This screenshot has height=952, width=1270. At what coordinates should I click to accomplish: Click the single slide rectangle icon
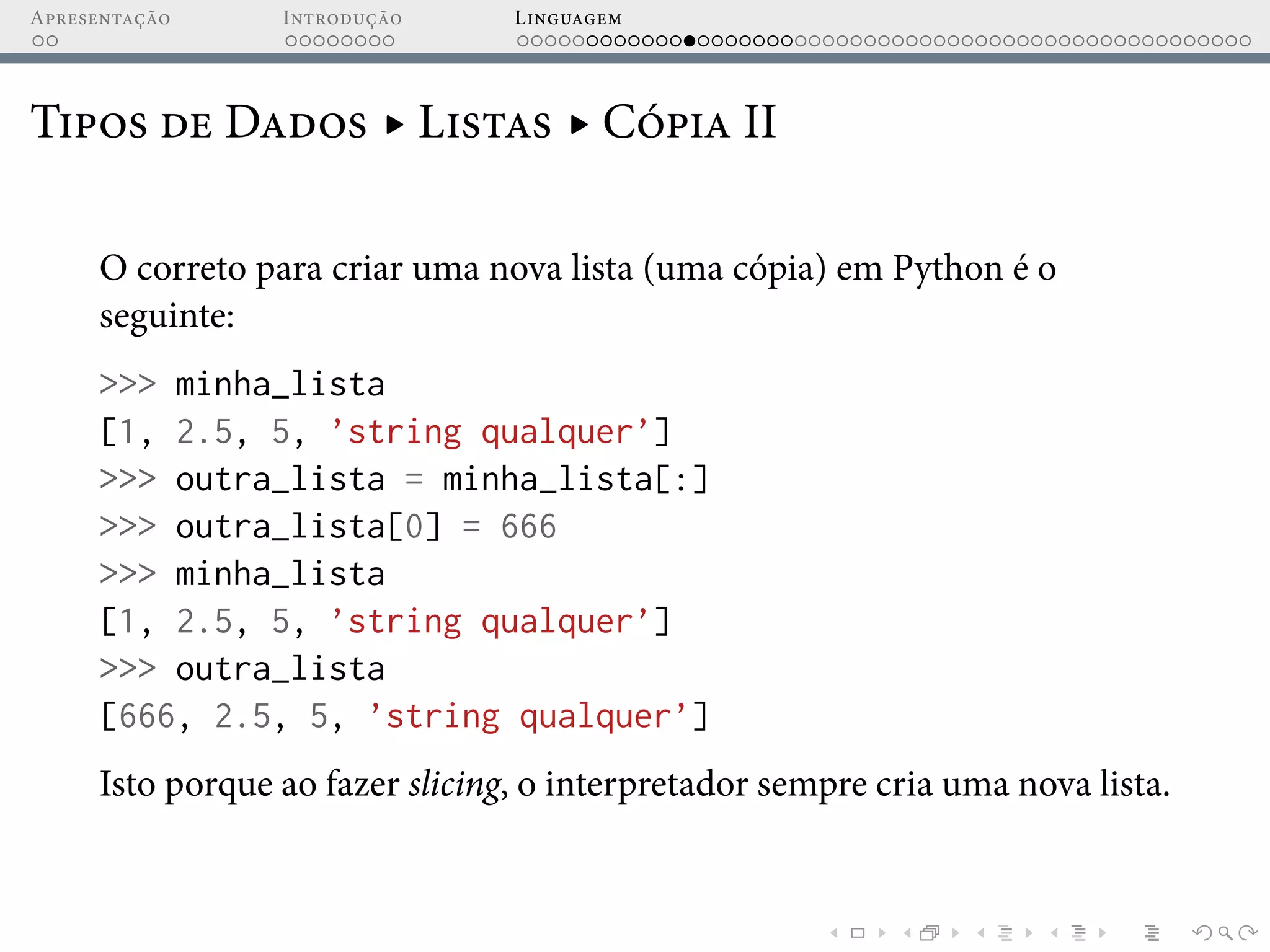[858, 933]
